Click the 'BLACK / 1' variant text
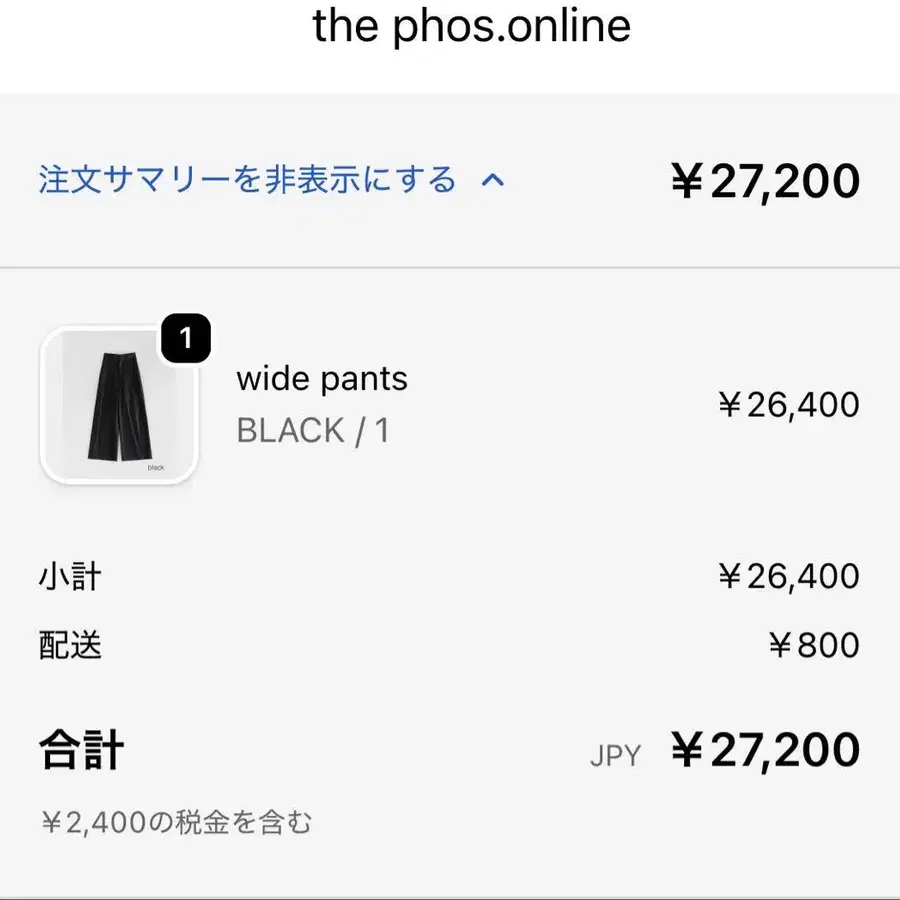The width and height of the screenshot is (900, 900). (313, 430)
